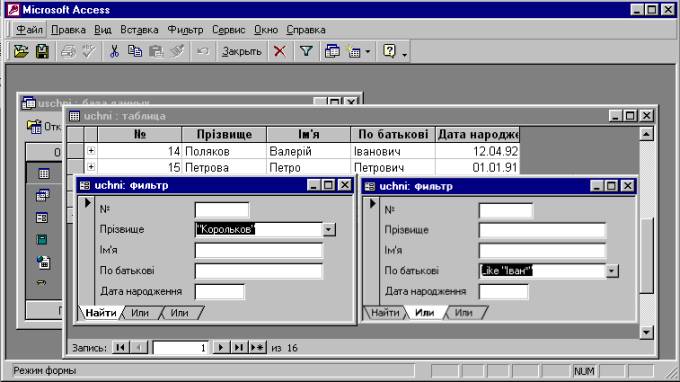Click the record number field
Screen dimensions: 680x382
(180, 348)
